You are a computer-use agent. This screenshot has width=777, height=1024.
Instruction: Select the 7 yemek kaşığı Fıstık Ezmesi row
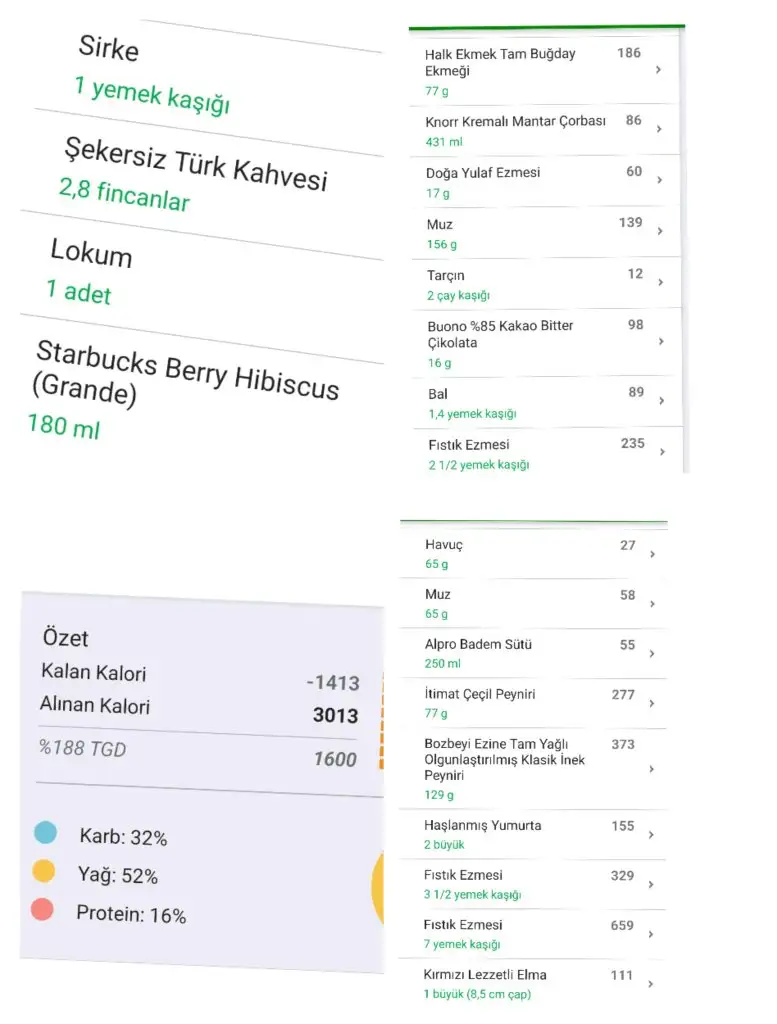pyautogui.click(x=510, y=934)
